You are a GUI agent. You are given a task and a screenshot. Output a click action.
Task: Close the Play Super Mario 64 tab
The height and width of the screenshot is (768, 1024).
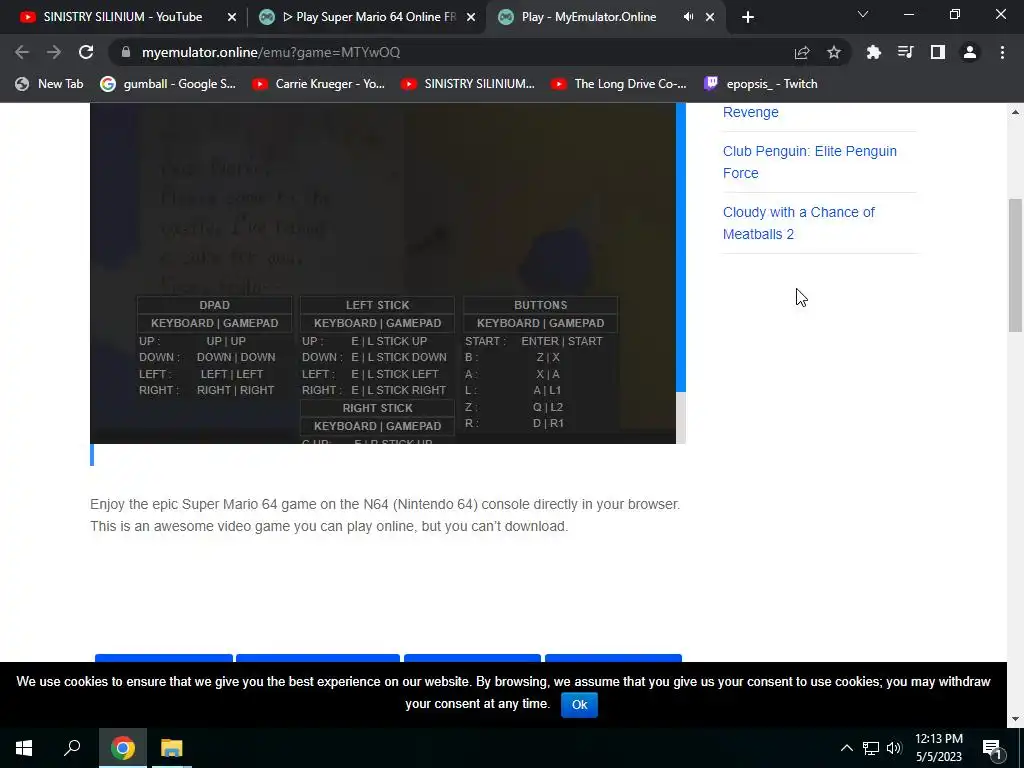(x=471, y=17)
